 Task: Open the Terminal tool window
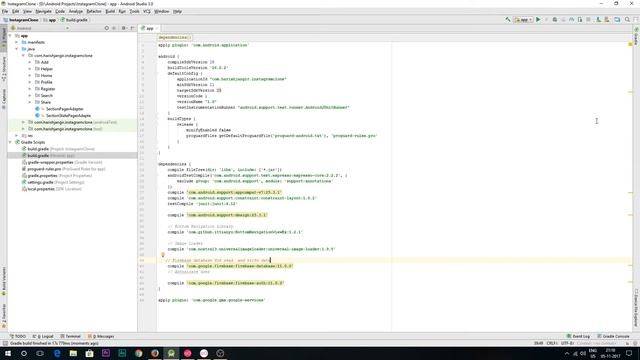tap(71, 336)
